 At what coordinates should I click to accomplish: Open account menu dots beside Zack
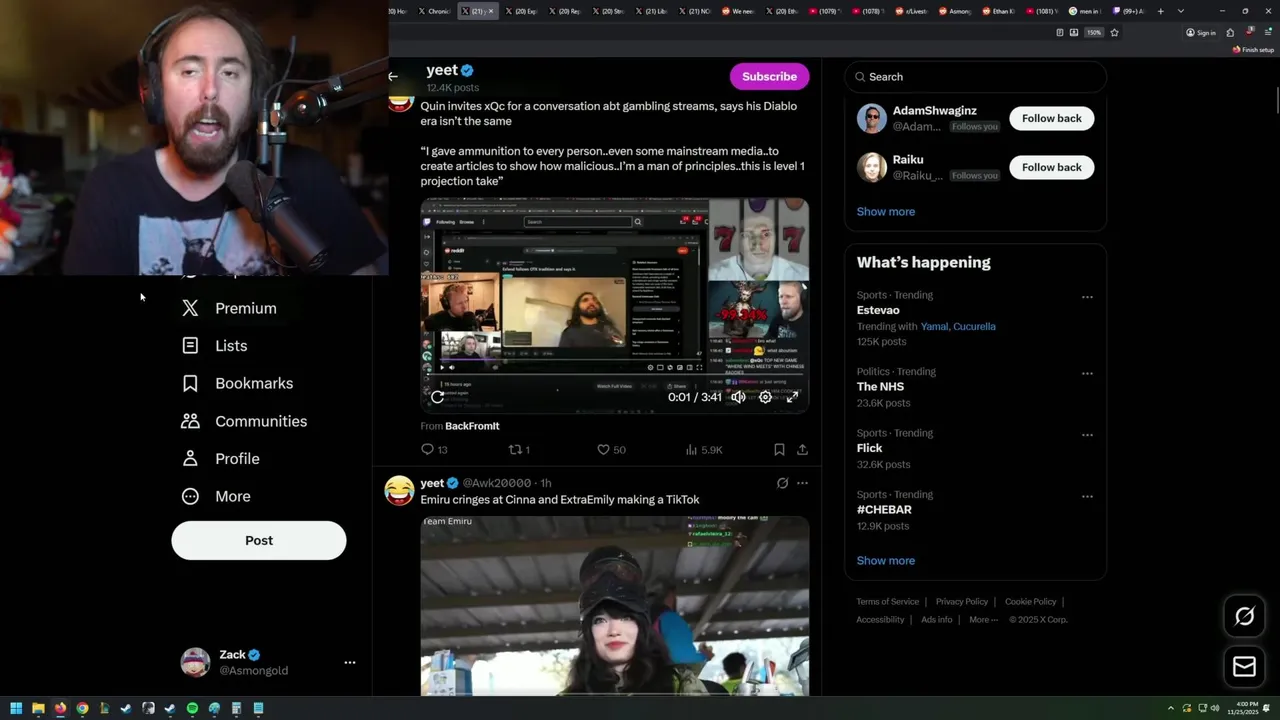(349, 662)
